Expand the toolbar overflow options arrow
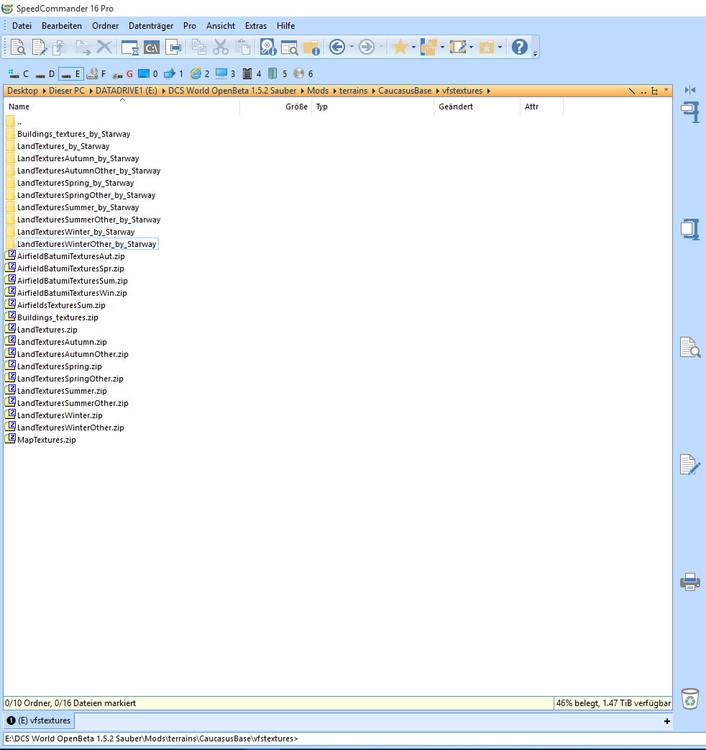The width and height of the screenshot is (706, 750). point(535,53)
